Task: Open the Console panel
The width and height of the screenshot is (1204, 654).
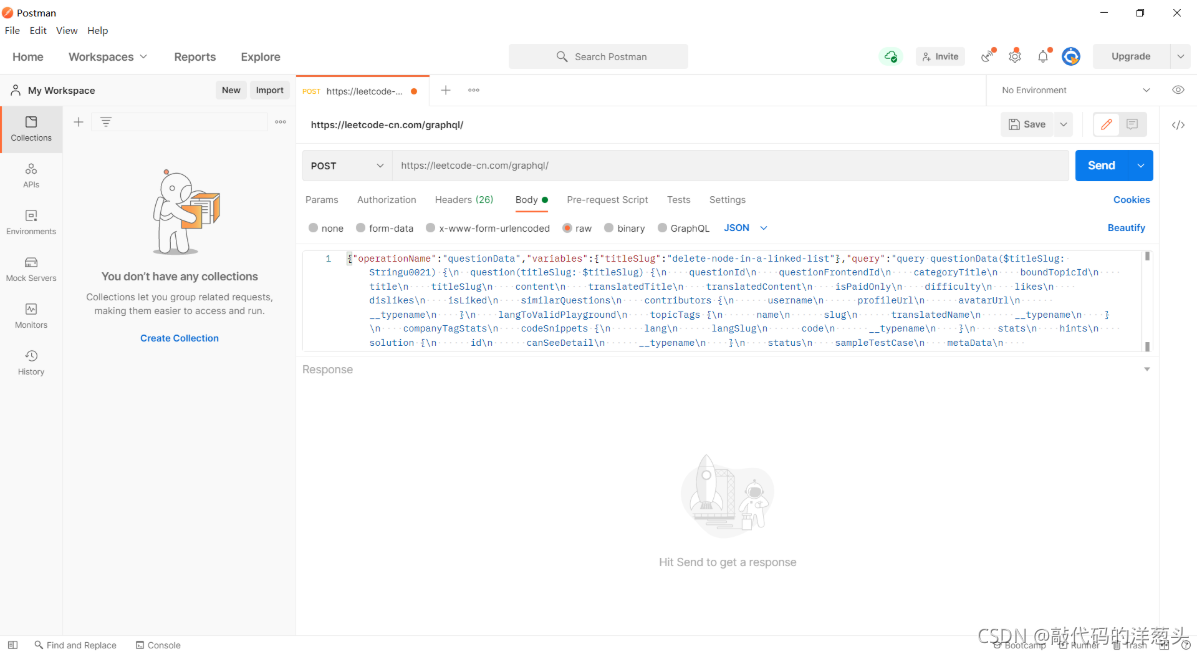Action: coord(158,645)
